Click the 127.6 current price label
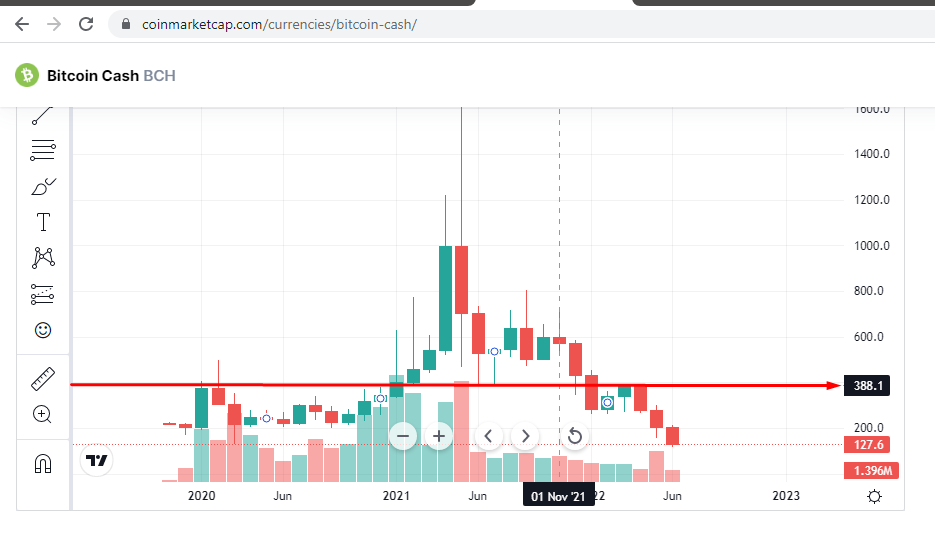935x541 pixels. 867,444
